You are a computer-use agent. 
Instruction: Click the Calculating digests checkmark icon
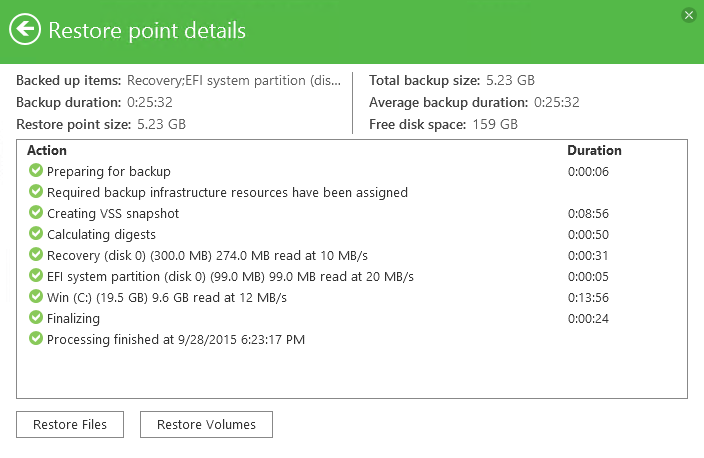pos(36,233)
